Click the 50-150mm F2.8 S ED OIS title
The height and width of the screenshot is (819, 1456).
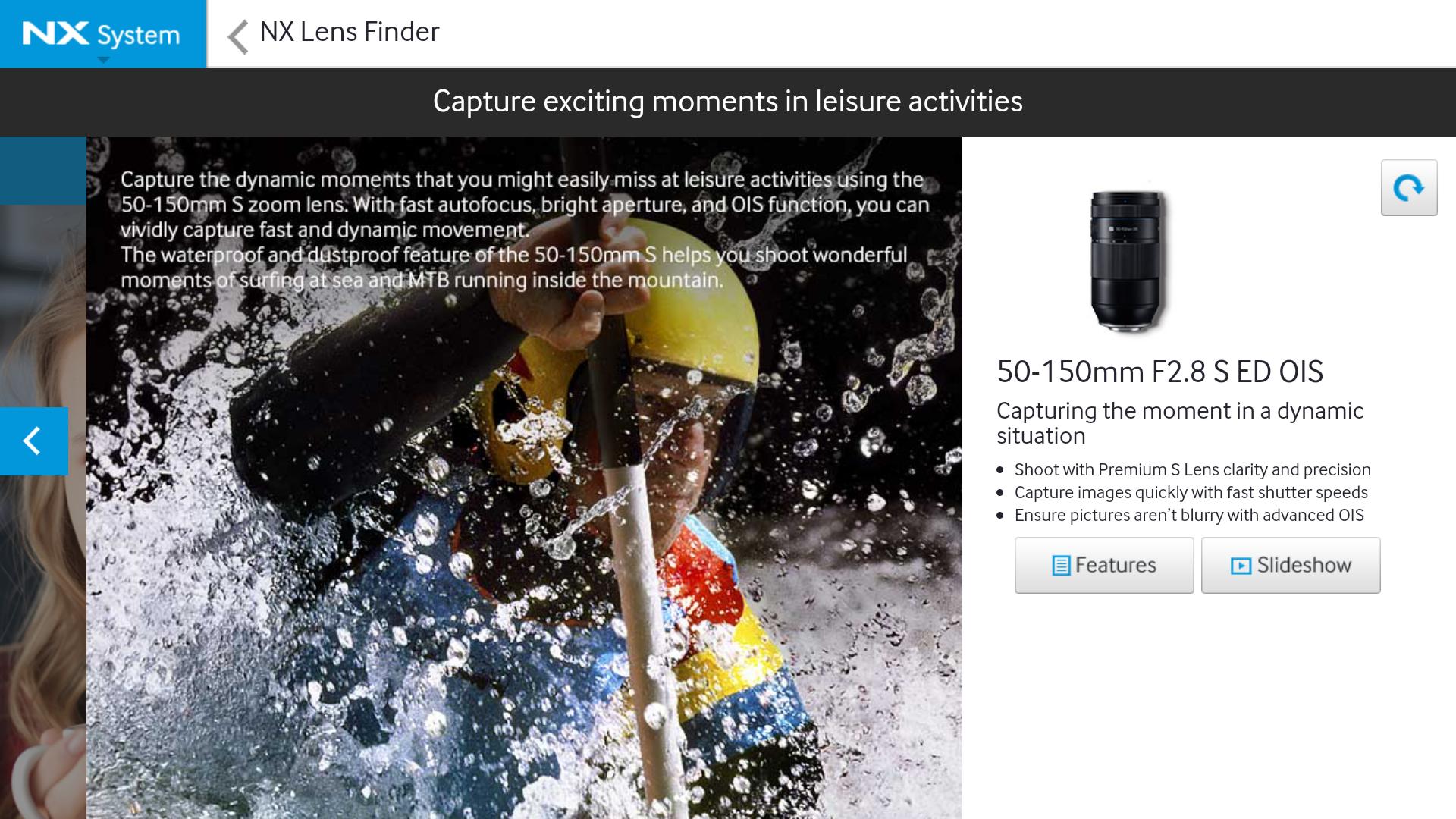(1159, 372)
